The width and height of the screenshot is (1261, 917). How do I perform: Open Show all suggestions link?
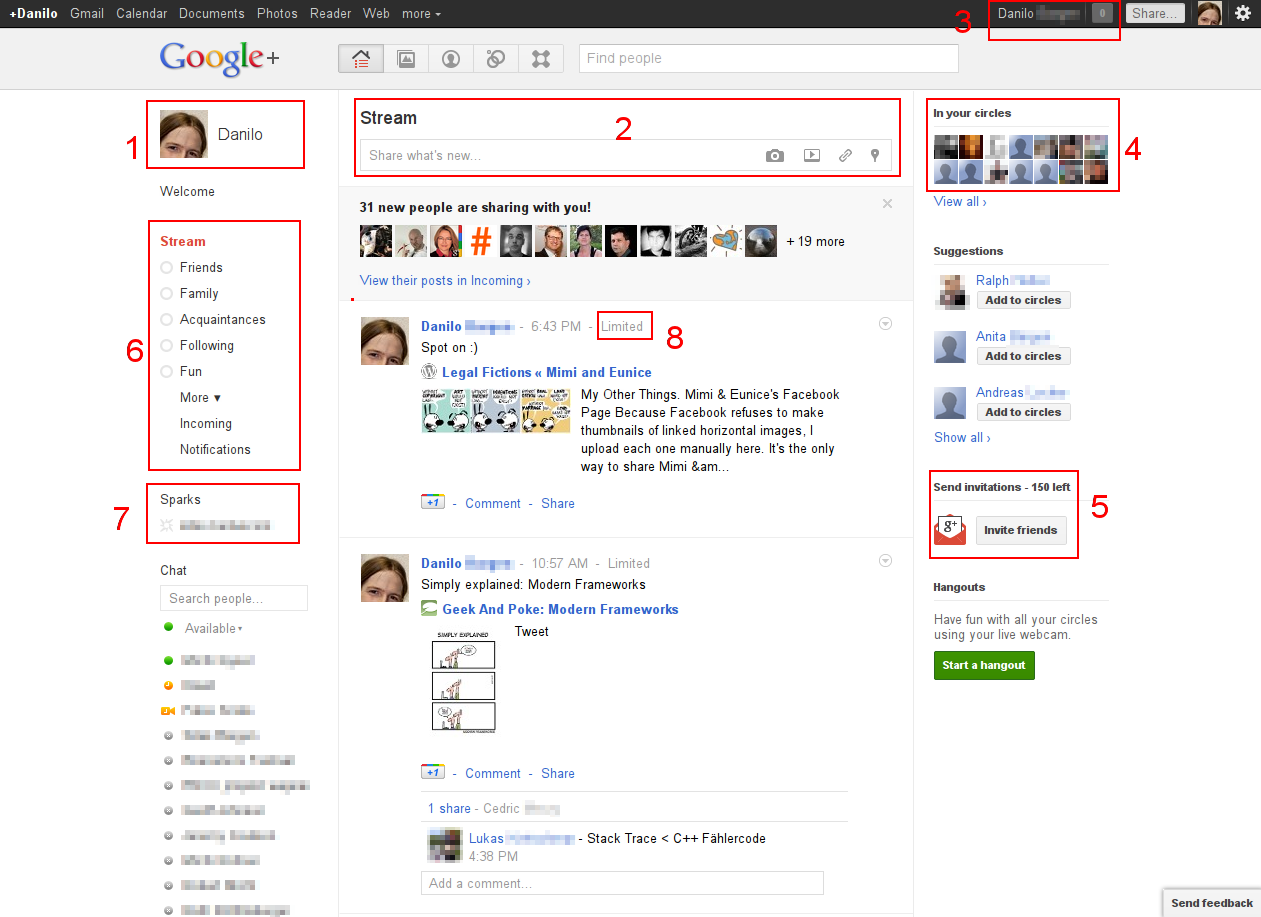tap(962, 437)
